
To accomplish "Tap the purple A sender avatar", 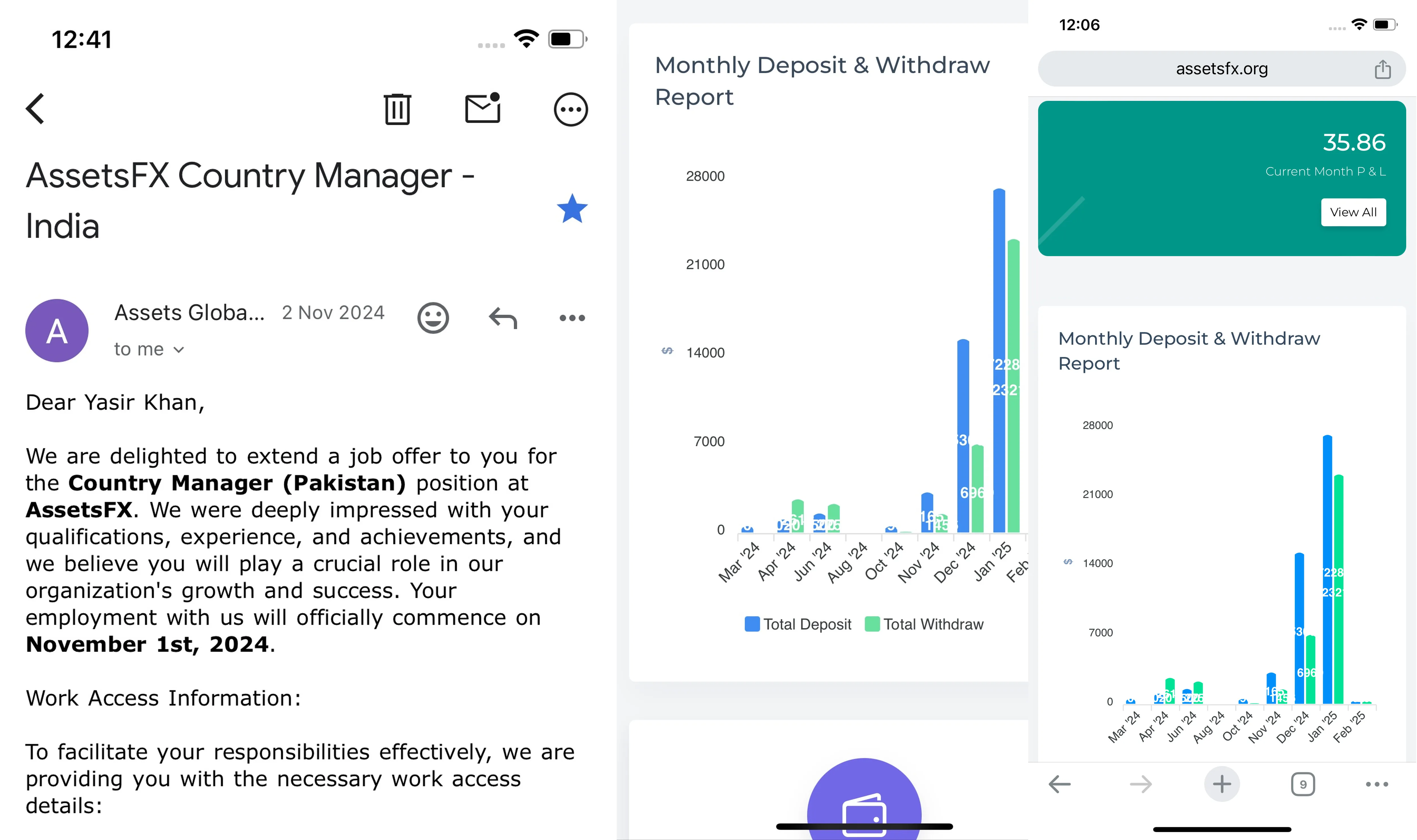I will pyautogui.click(x=57, y=331).
